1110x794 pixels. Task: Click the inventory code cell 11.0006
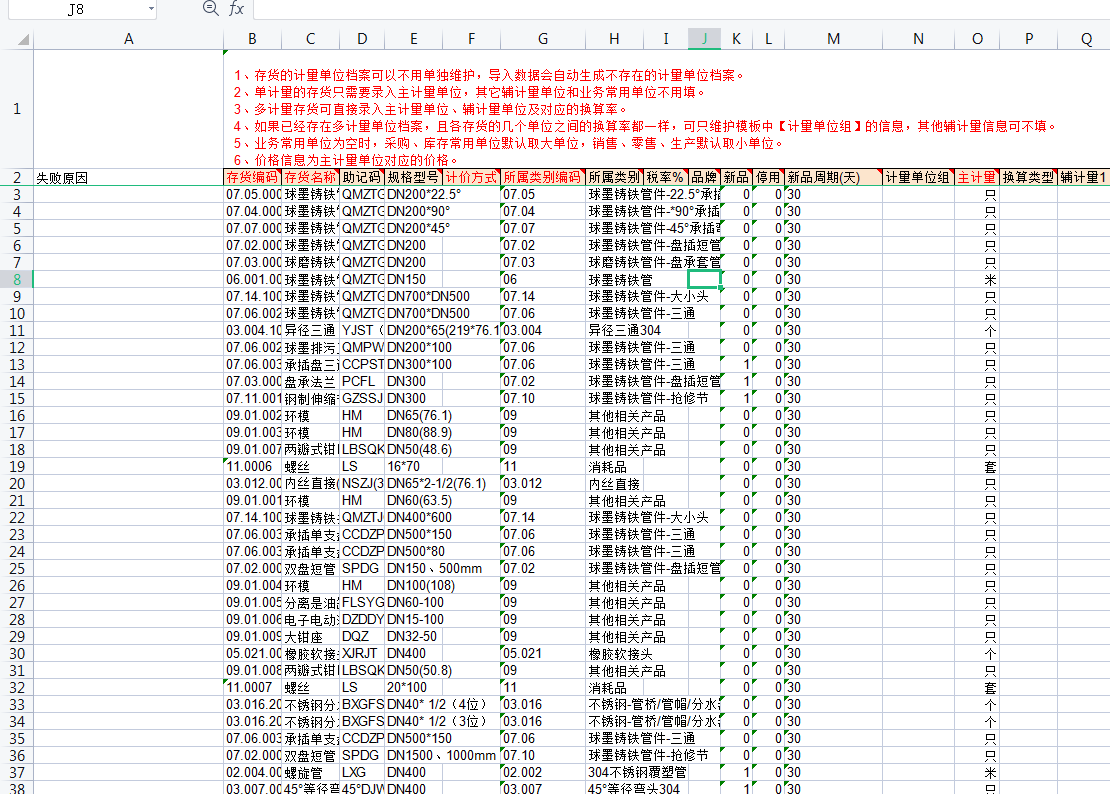click(252, 467)
